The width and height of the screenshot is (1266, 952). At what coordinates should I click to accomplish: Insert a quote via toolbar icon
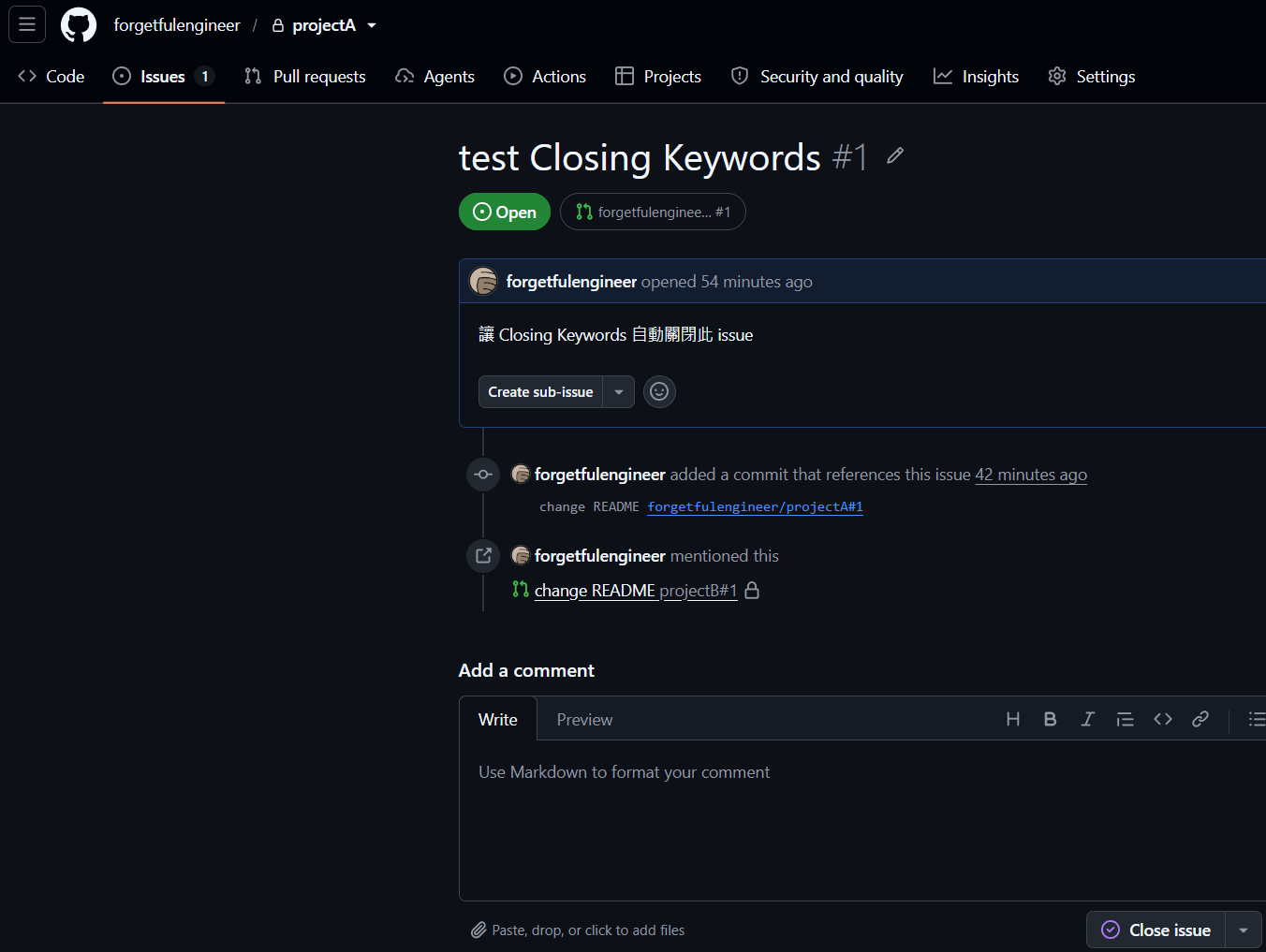pyautogui.click(x=1126, y=719)
